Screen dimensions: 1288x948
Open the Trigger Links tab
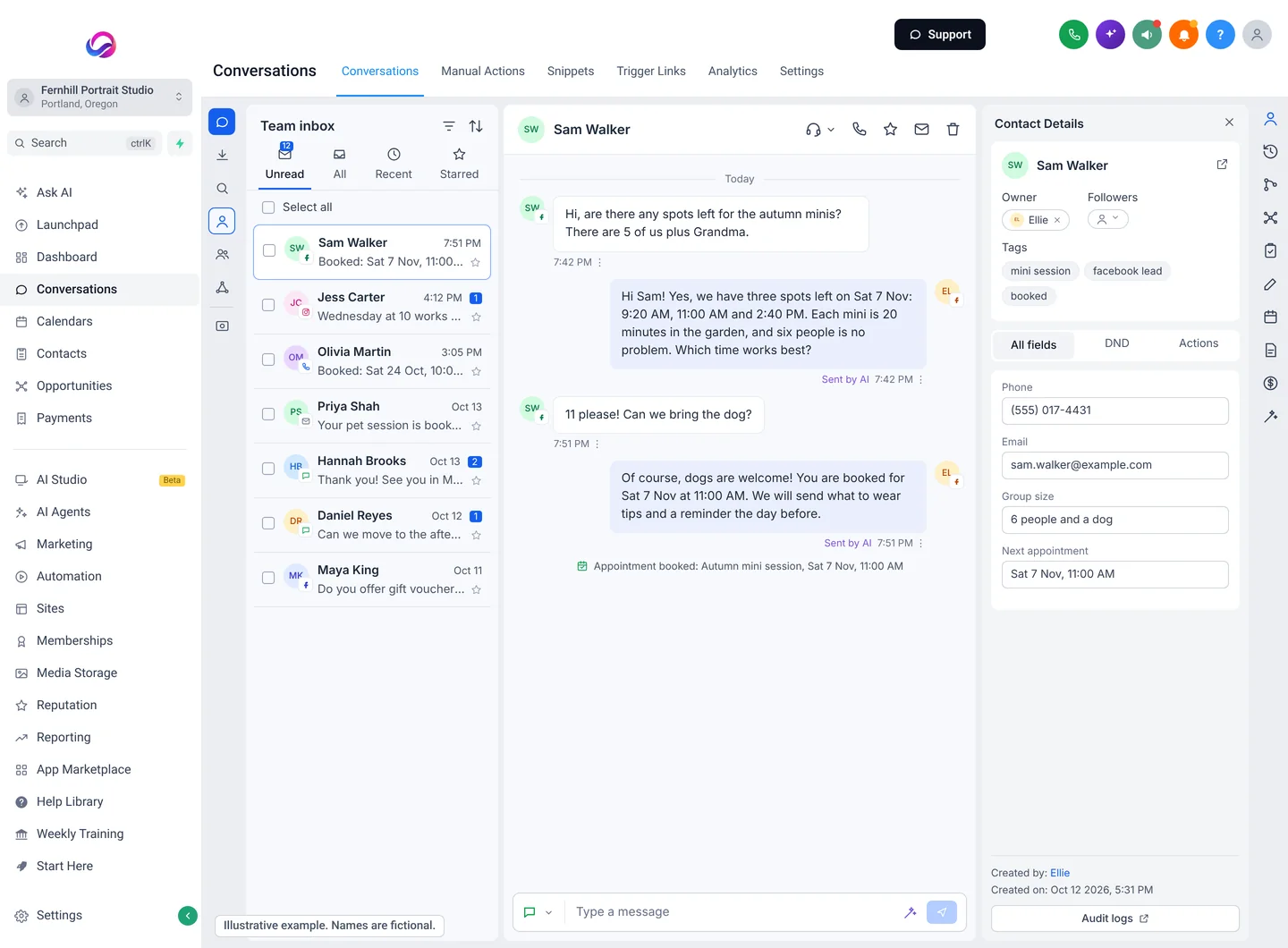tap(651, 71)
